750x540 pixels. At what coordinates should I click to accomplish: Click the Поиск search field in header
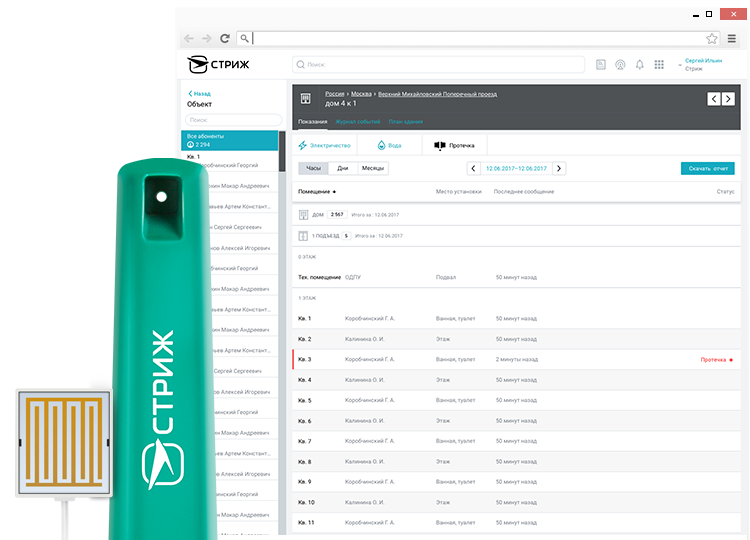click(438, 65)
